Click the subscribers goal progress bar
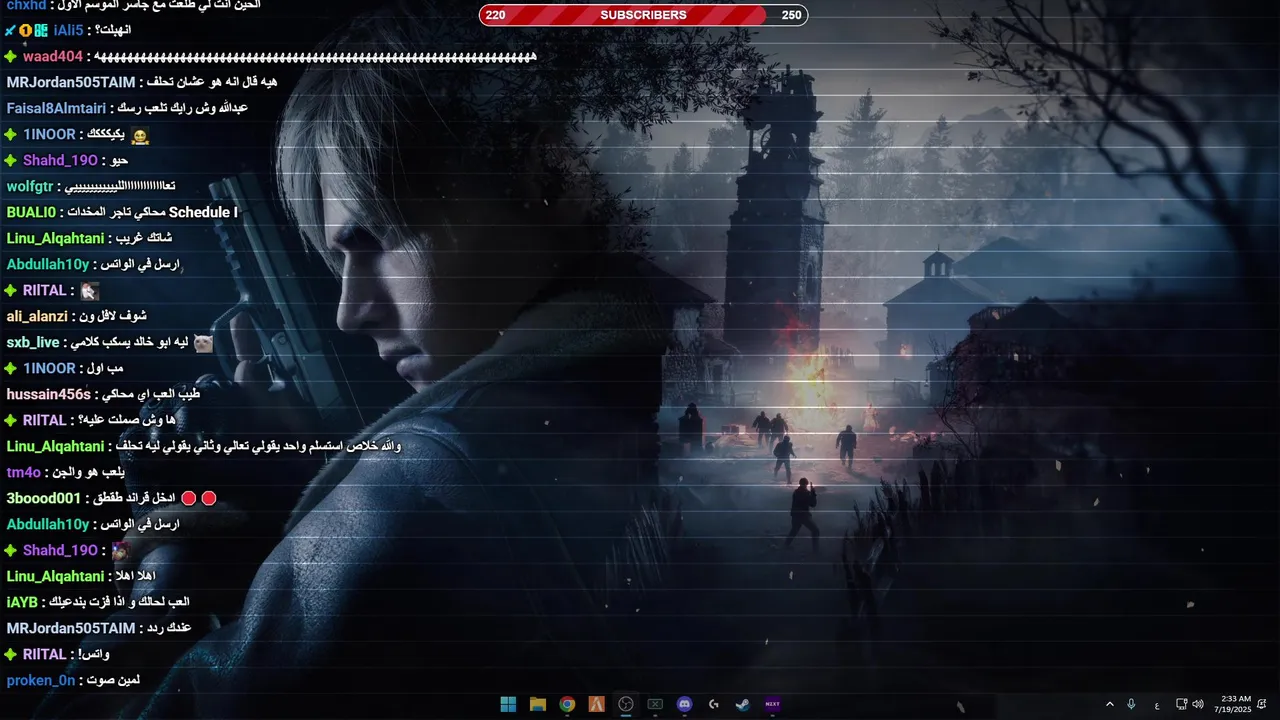This screenshot has height=720, width=1280. tap(643, 15)
